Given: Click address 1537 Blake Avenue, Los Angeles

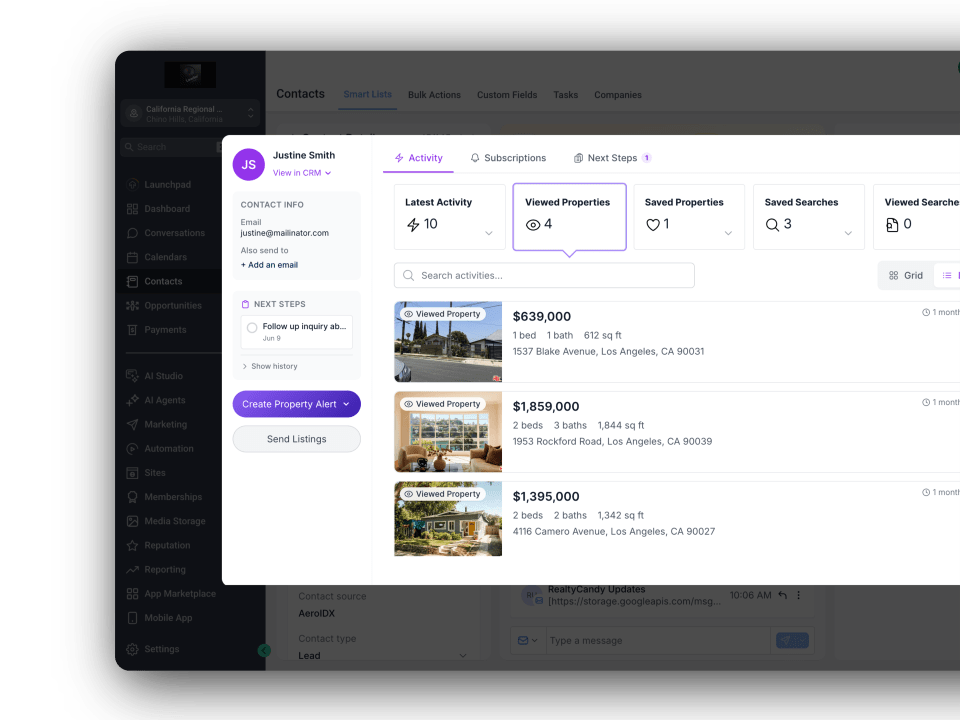Looking at the screenshot, I should [x=609, y=351].
